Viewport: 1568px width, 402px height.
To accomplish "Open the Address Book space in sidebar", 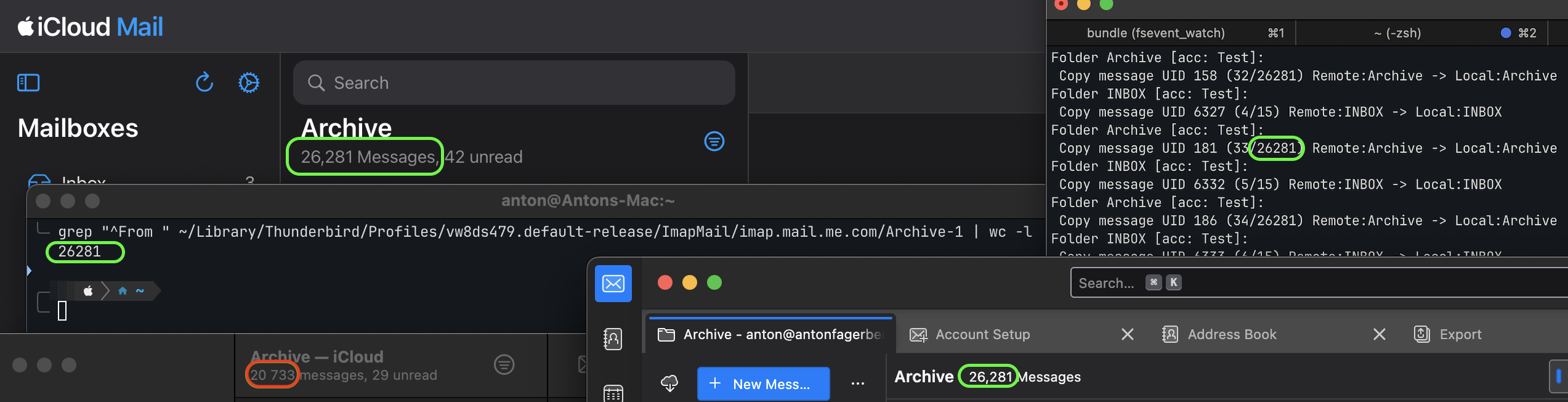I will coord(613,338).
